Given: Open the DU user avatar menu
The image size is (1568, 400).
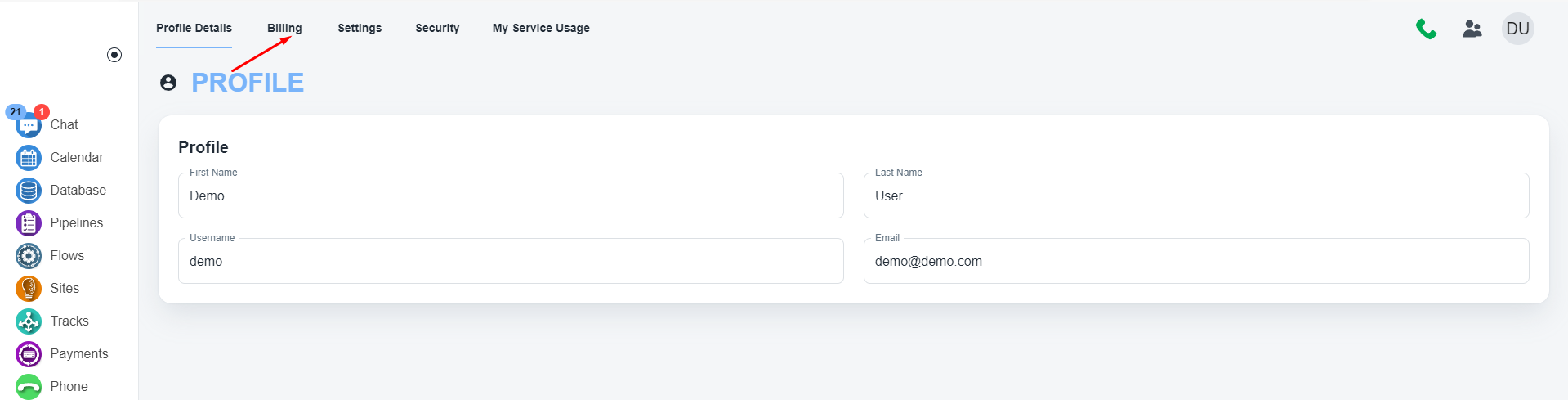Looking at the screenshot, I should click(1517, 29).
